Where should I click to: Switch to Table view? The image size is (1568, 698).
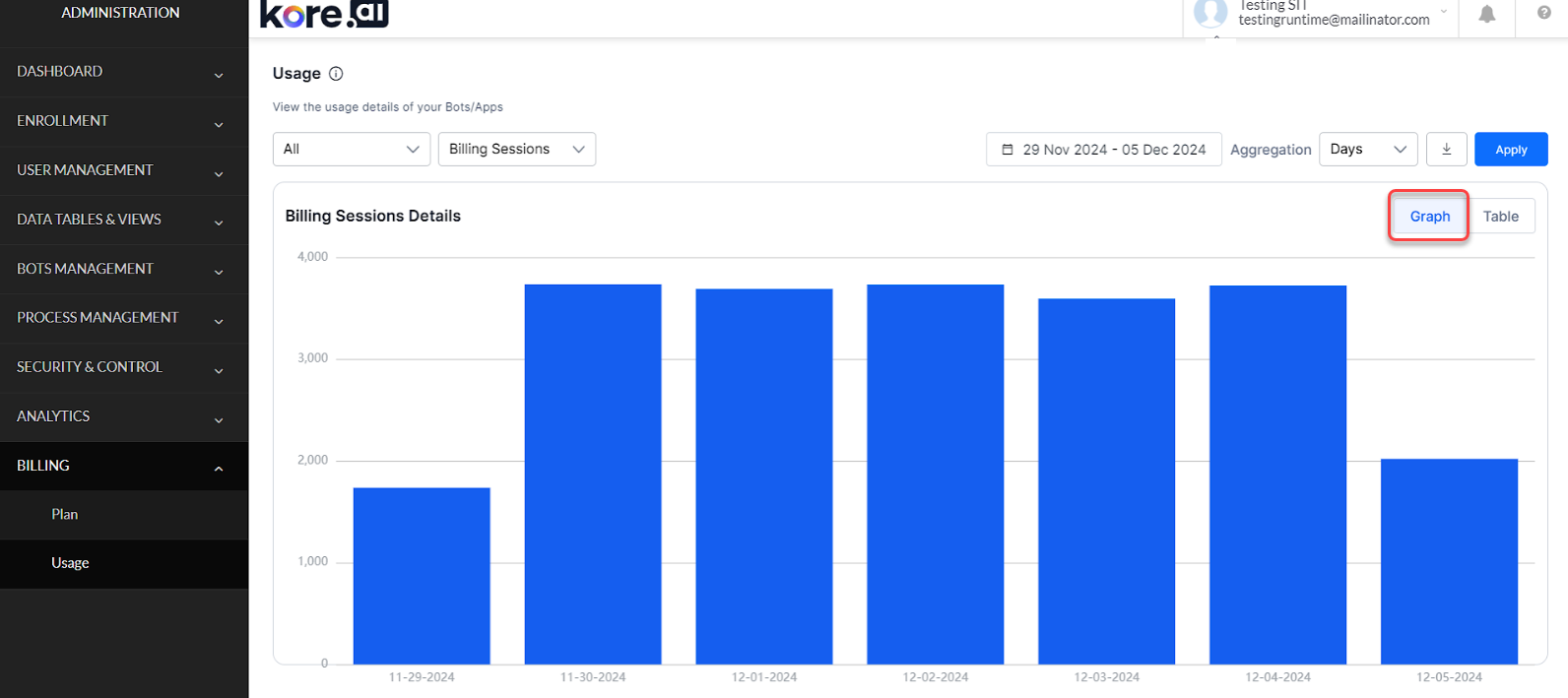(1500, 217)
